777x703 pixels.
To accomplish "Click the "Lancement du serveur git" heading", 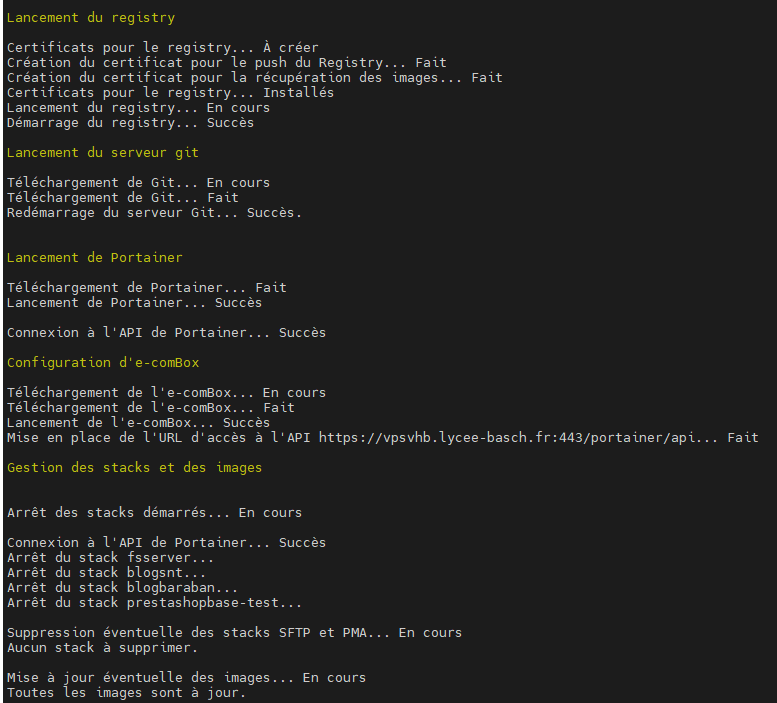I will (103, 153).
